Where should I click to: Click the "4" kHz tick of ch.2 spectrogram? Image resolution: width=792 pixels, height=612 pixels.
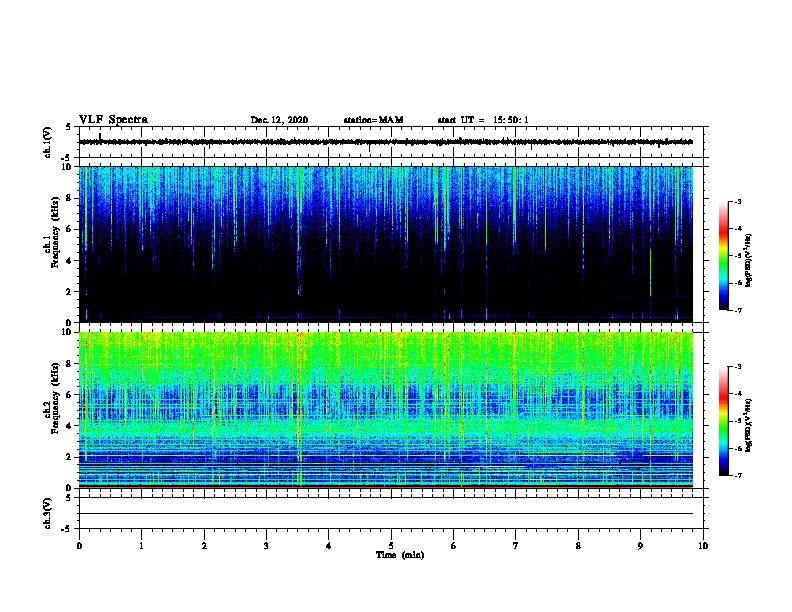coord(70,426)
